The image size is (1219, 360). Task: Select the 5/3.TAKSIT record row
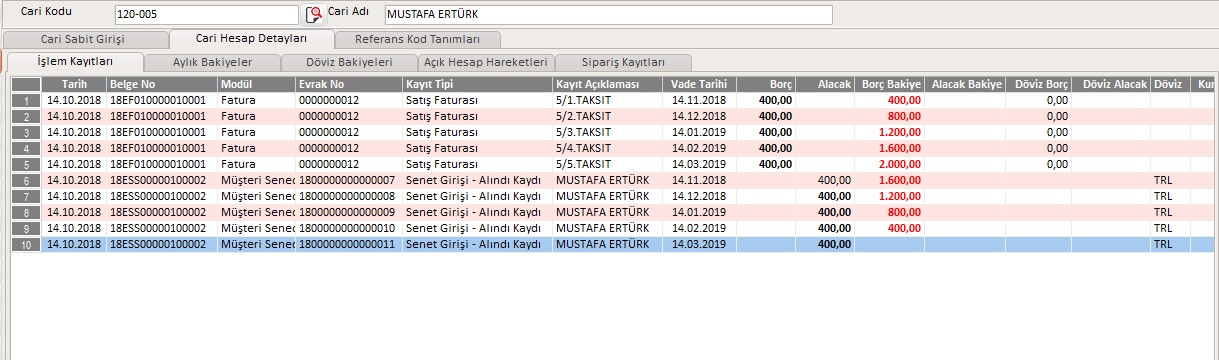[615, 133]
